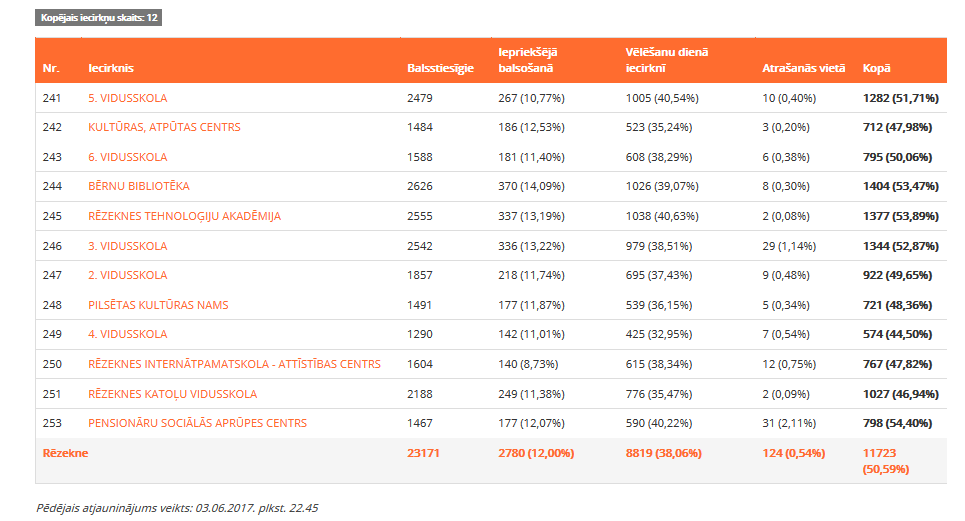
Task: Open RĒZEKNES INTERNĀTPAMATSKOLA - ATTĪSTĪBAS CENTRS link
Action: click(234, 364)
